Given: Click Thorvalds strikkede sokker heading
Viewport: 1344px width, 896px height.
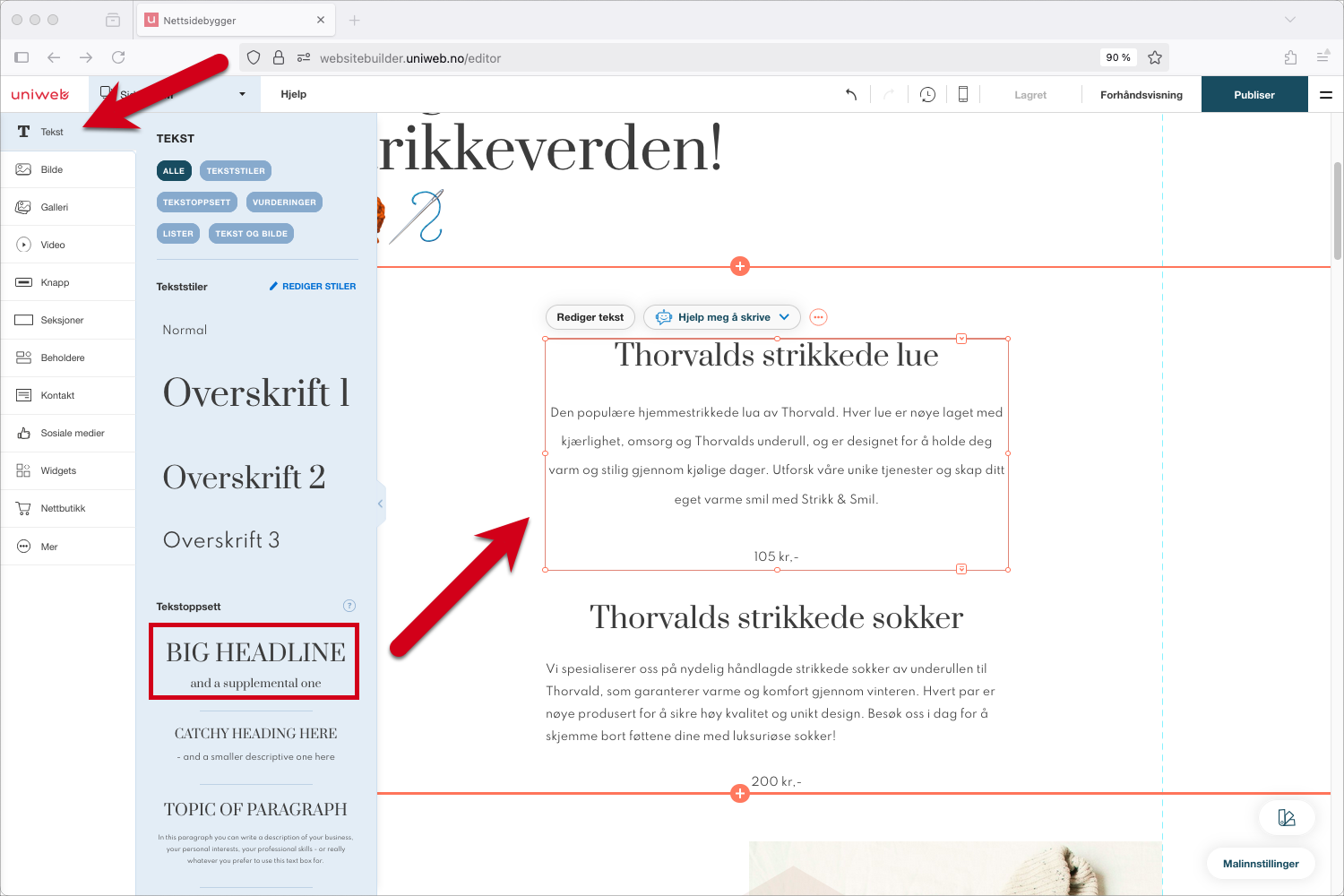Looking at the screenshot, I should point(777,617).
